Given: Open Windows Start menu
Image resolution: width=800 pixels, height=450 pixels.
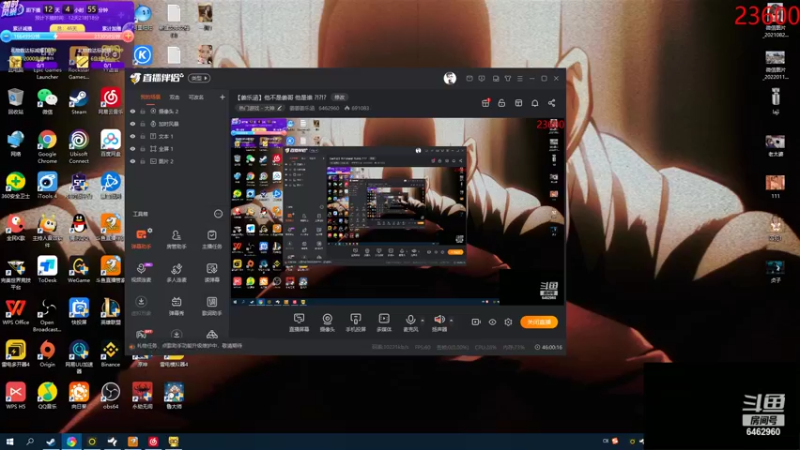Looking at the screenshot, I should click(10, 442).
